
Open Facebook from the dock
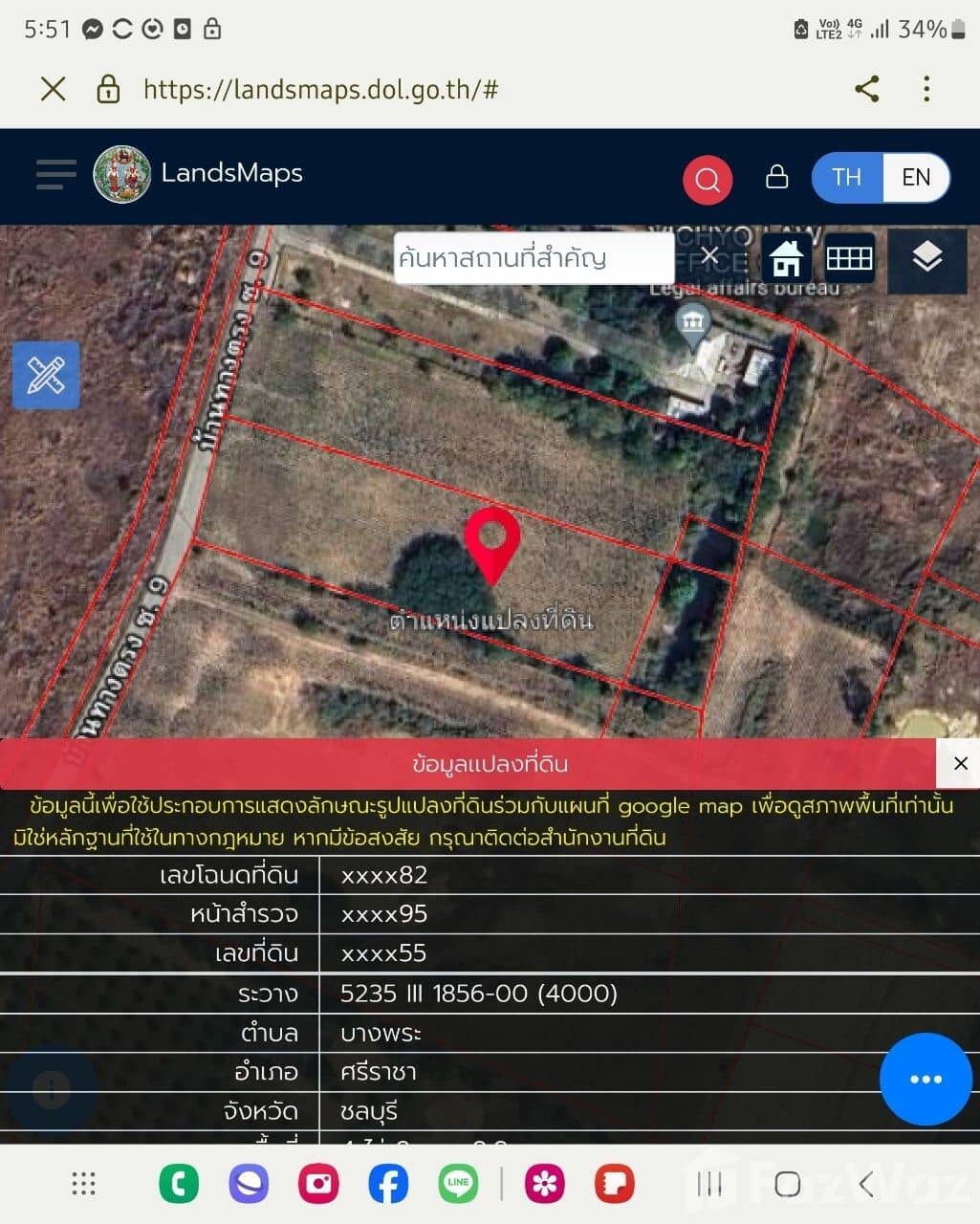click(388, 1184)
